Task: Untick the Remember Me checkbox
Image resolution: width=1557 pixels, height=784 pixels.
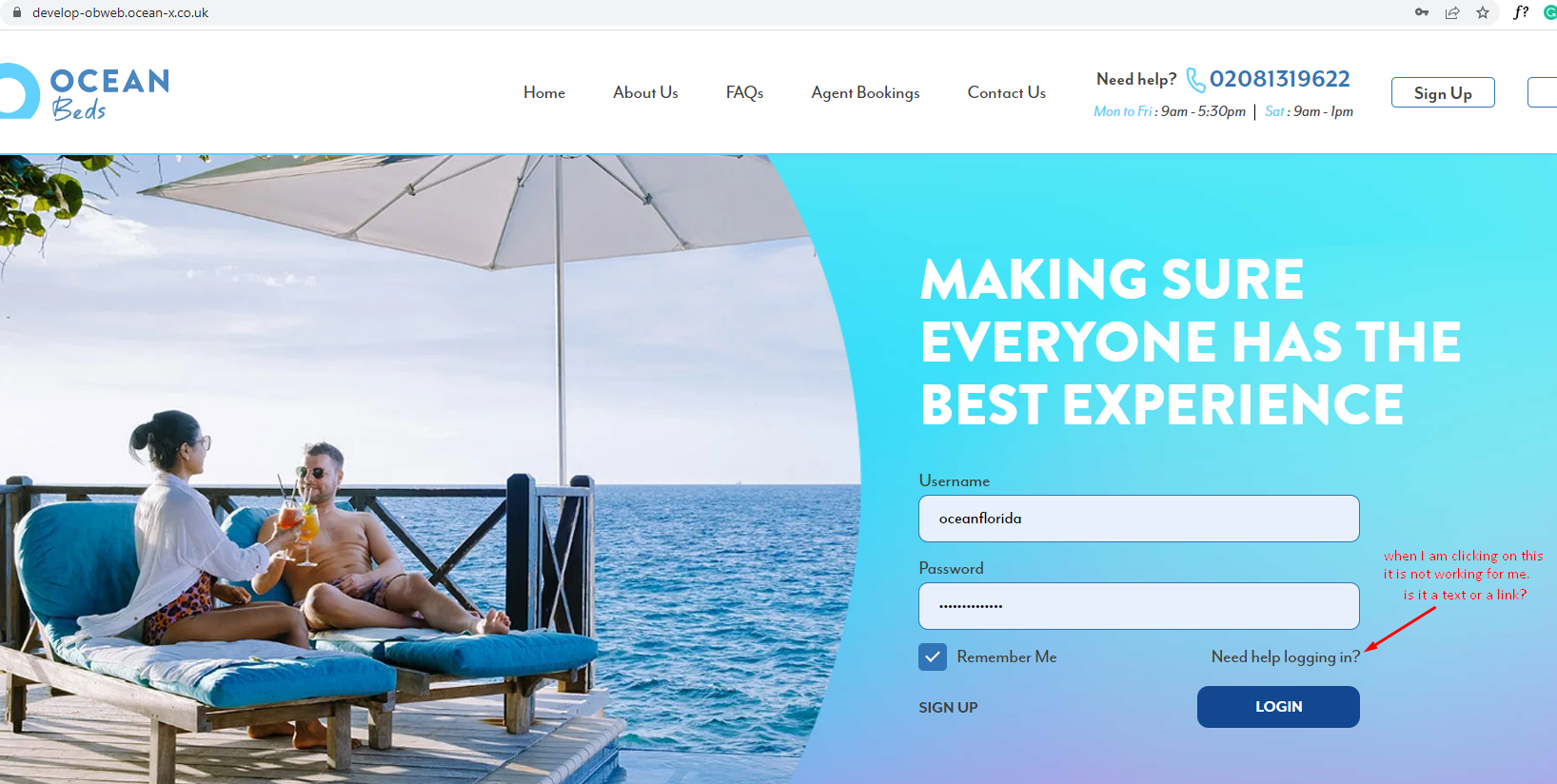Action: click(x=933, y=657)
